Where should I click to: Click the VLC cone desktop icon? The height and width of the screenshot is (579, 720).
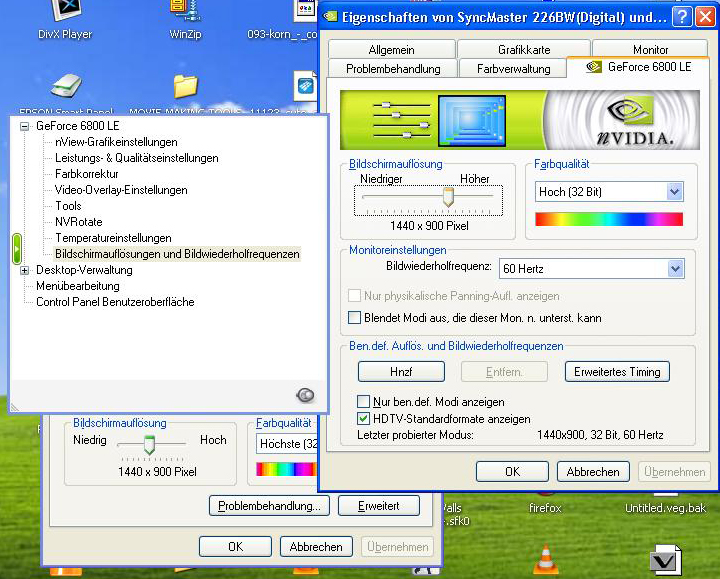coord(546,559)
